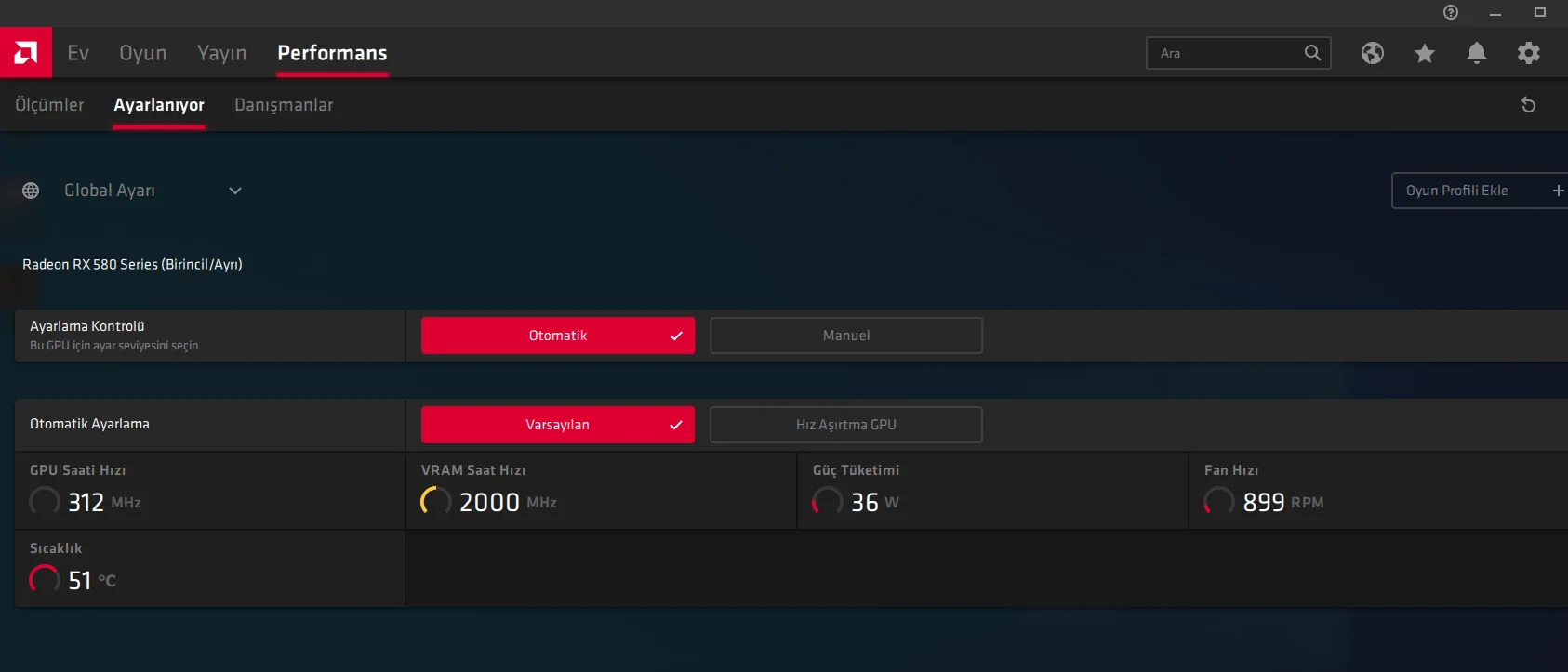Open the web browser globe icon

click(x=1373, y=53)
